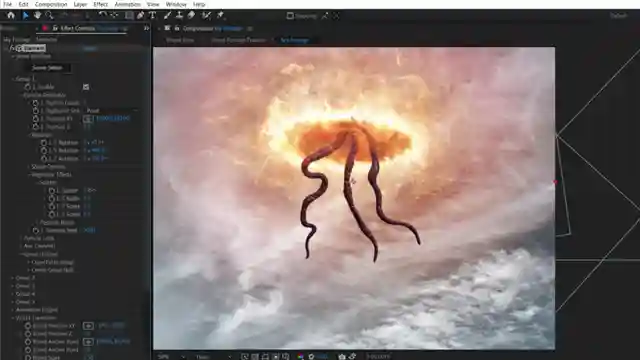Image resolution: width=640 pixels, height=360 pixels.
Task: Open the Effect menu
Action: click(x=100, y=4)
